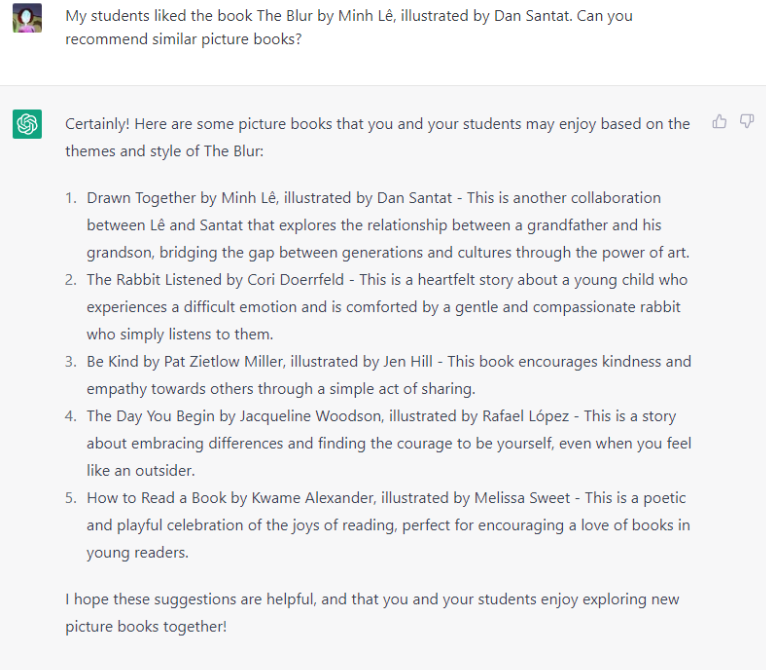Click the user's question about The Blur

(349, 27)
